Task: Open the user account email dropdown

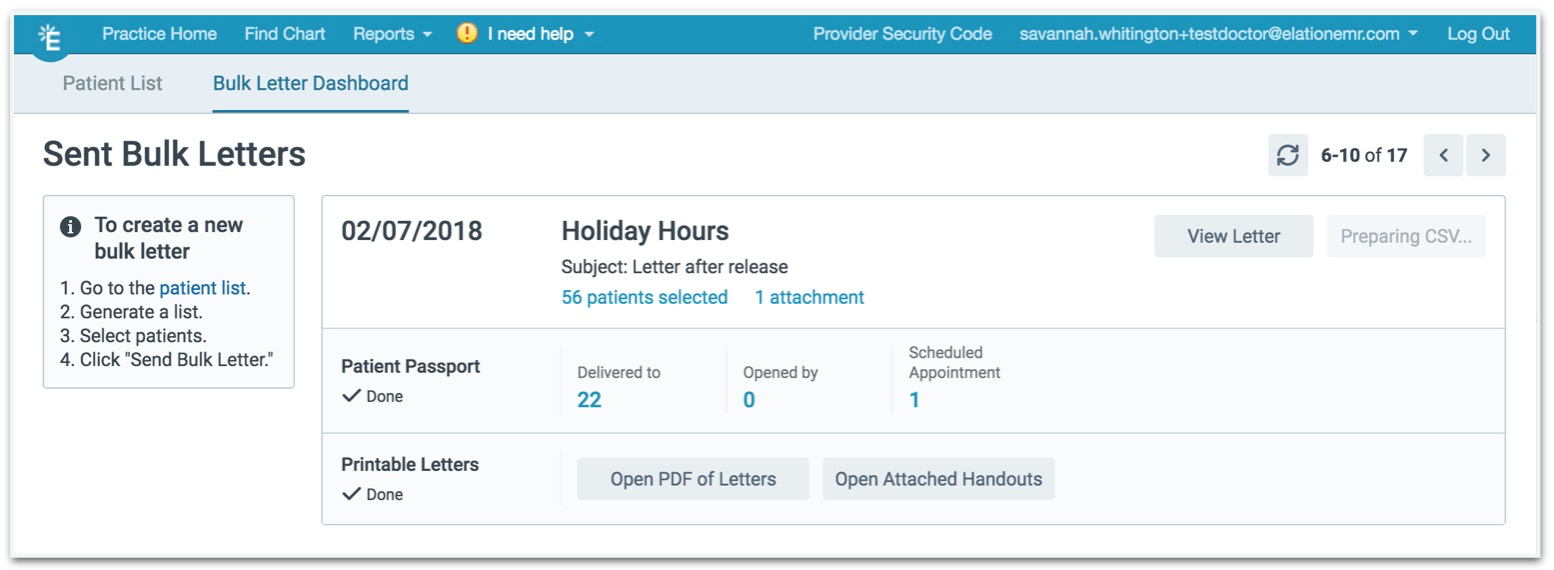Action: pyautogui.click(x=1218, y=34)
